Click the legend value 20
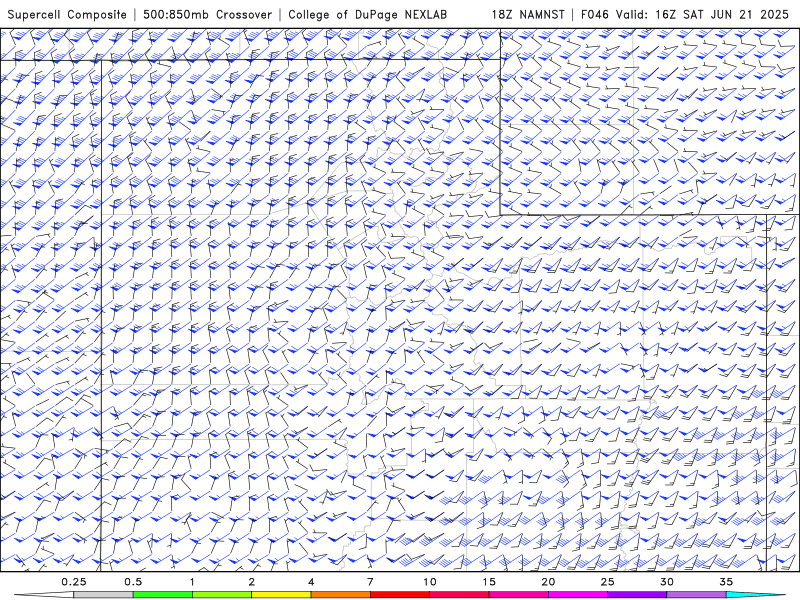Image resolution: width=800 pixels, height=600 pixels. click(548, 582)
